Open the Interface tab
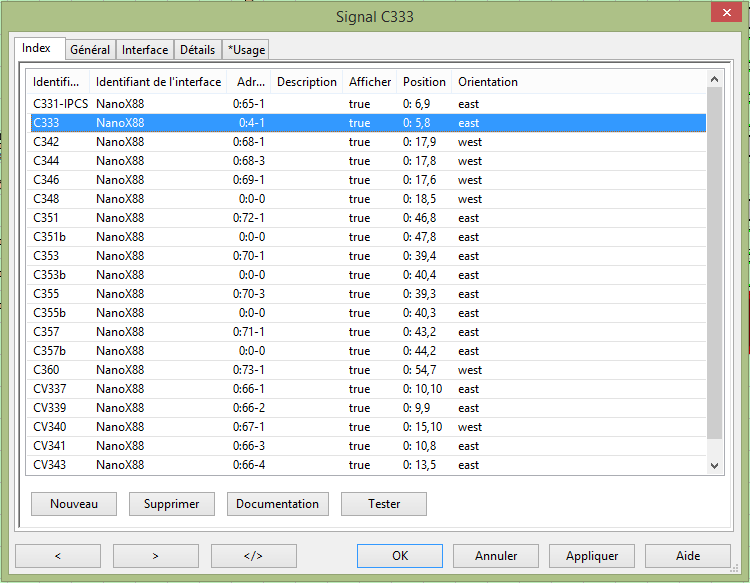The image size is (750, 583). [145, 50]
